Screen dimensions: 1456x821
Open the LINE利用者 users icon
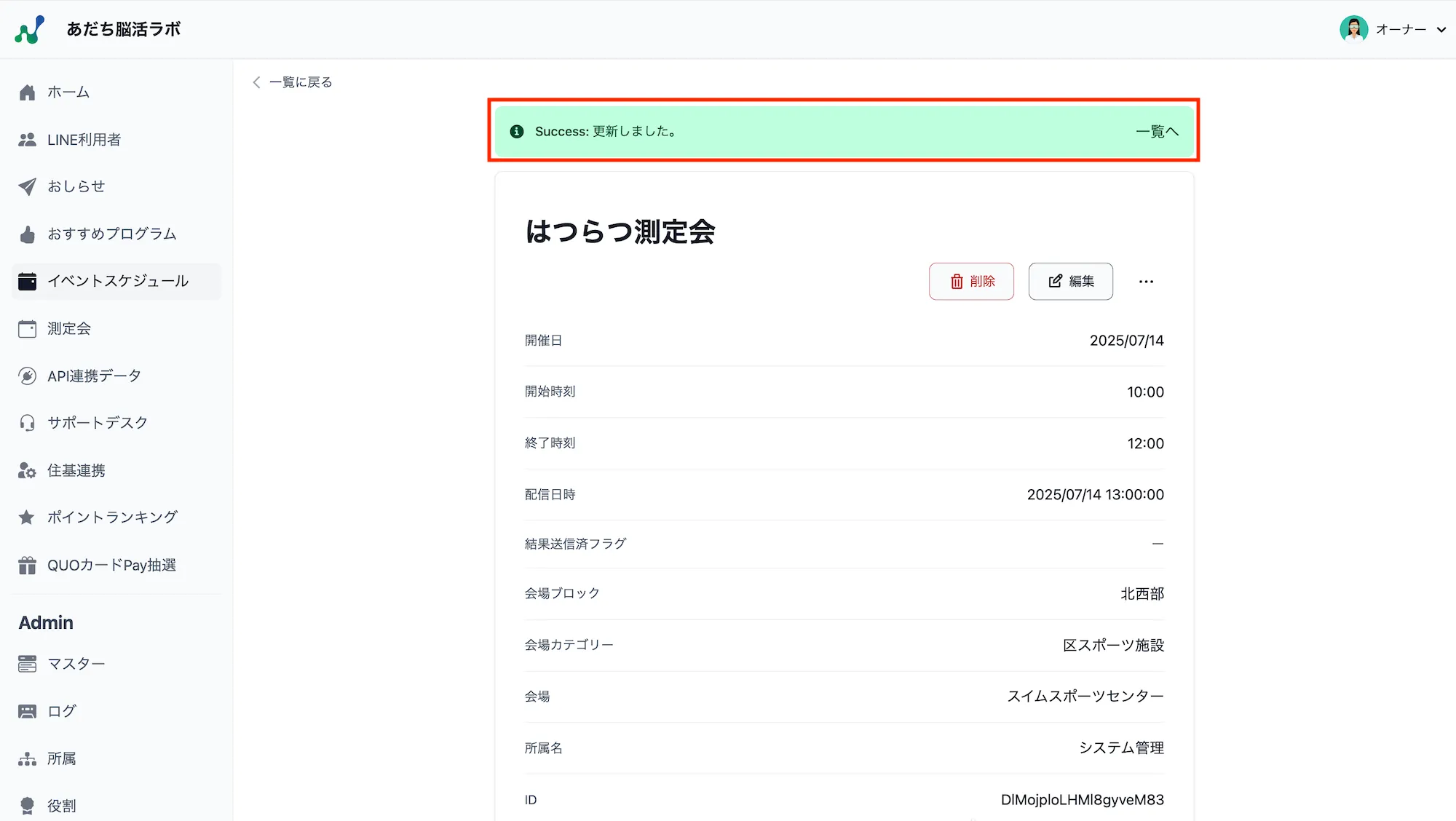coord(27,139)
